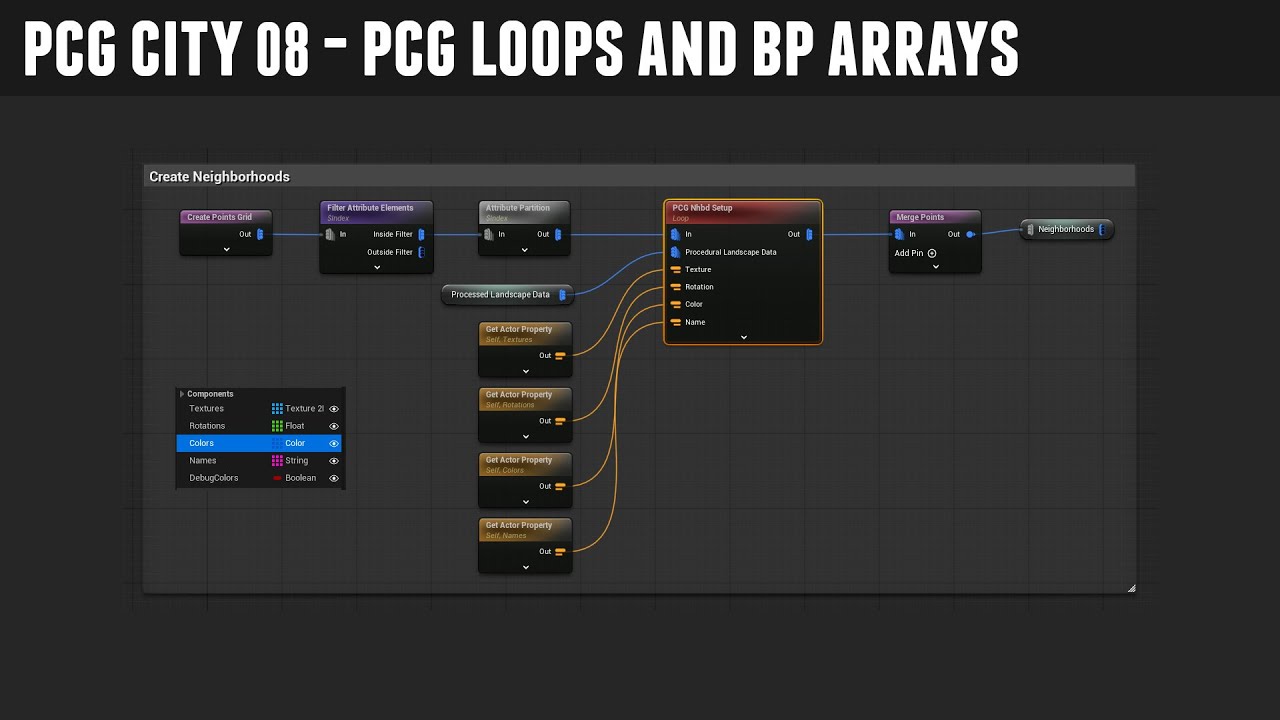Toggle the eye icon for Names variable
Screen dimensions: 1280x720
tap(334, 460)
